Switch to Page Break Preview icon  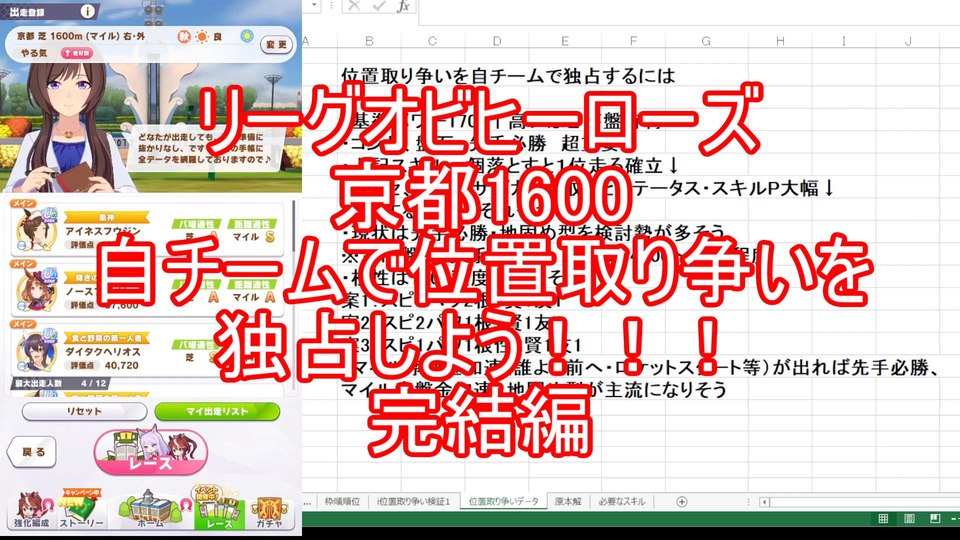[x=935, y=519]
